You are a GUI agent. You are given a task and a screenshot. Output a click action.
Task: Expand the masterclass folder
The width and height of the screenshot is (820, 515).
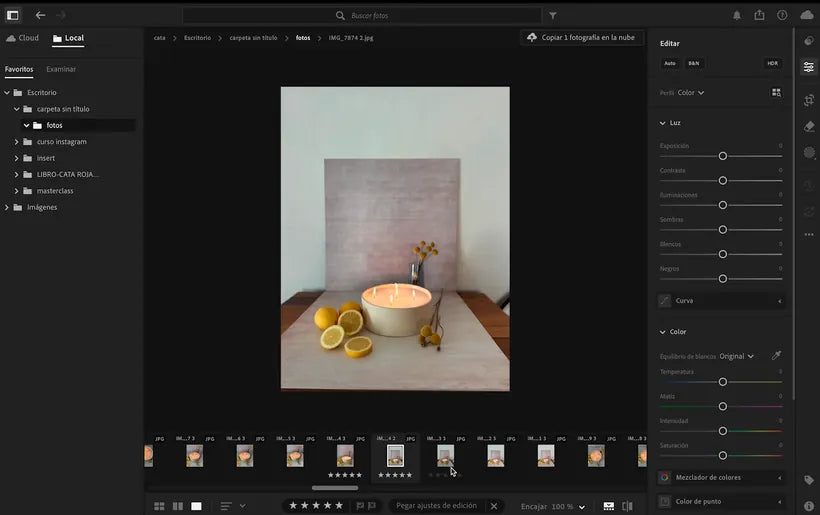click(17, 191)
